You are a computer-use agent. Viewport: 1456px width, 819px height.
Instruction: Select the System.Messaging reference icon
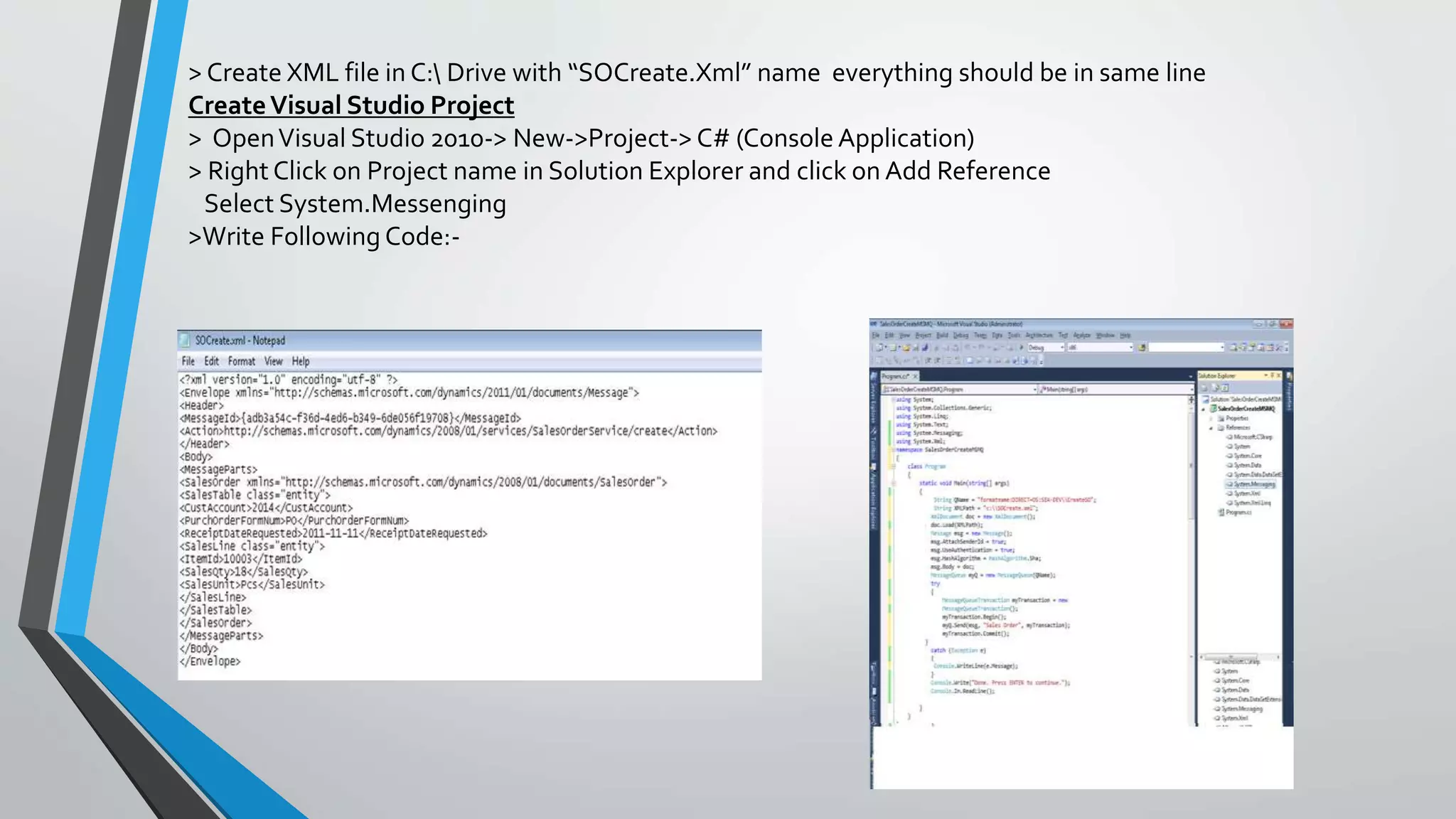pyautogui.click(x=1229, y=484)
